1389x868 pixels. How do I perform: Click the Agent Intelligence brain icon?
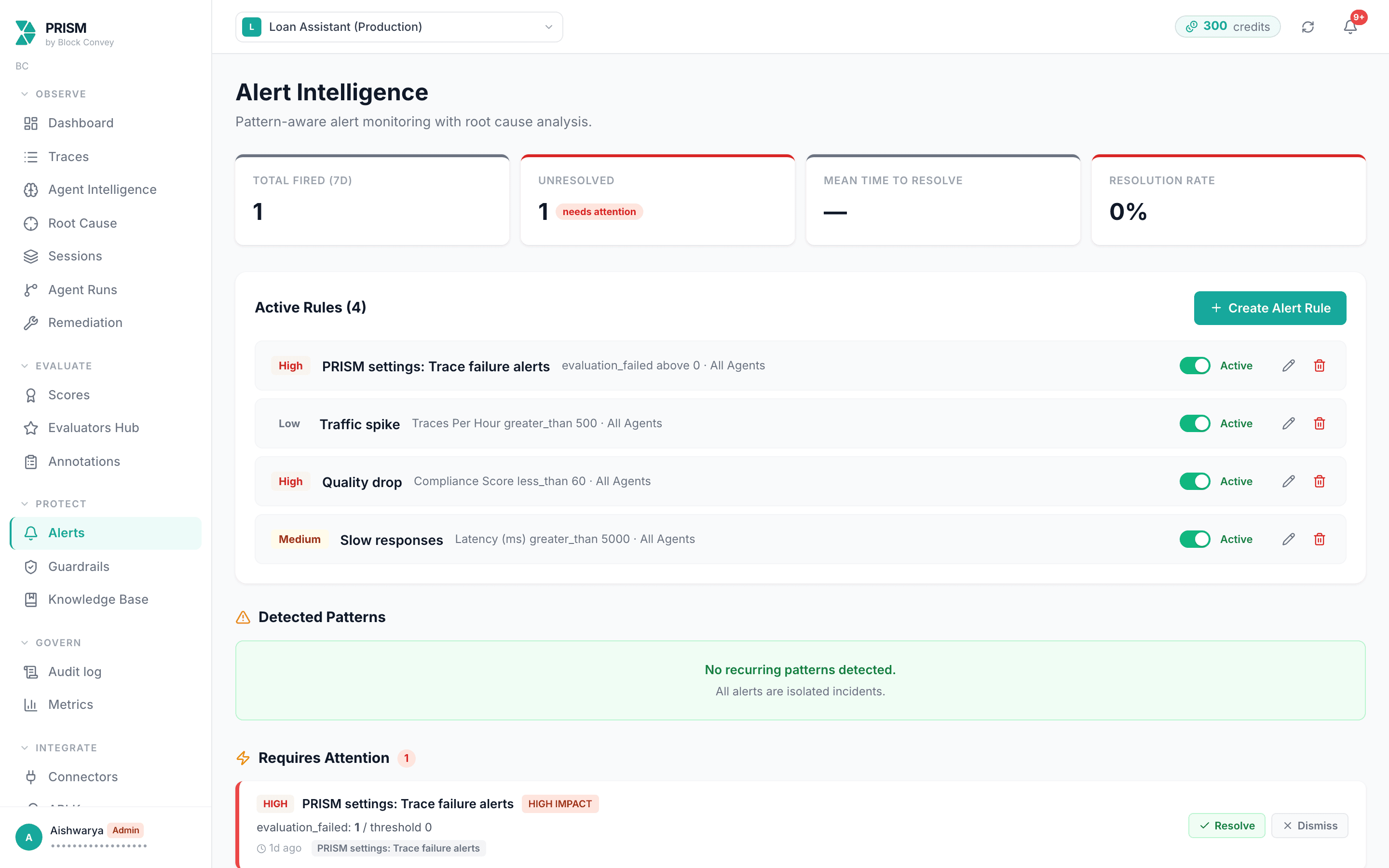31,190
